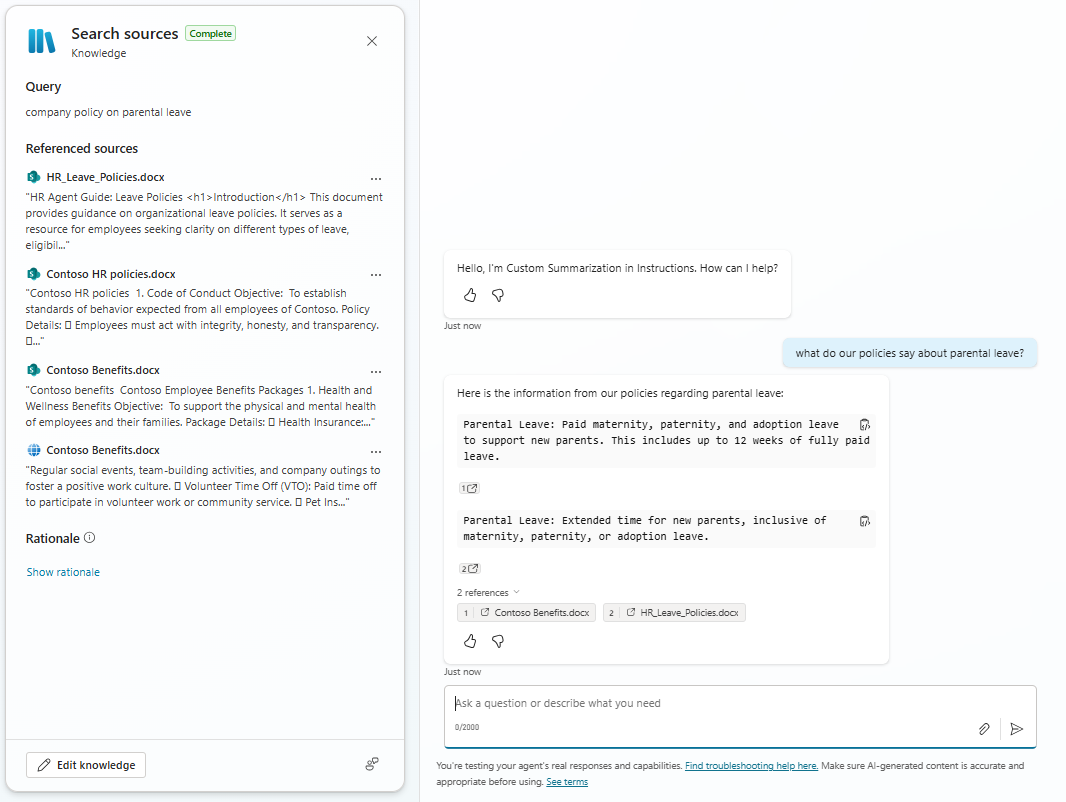
Task: Copy the second Parental Leave code snippet
Action: coord(864,521)
